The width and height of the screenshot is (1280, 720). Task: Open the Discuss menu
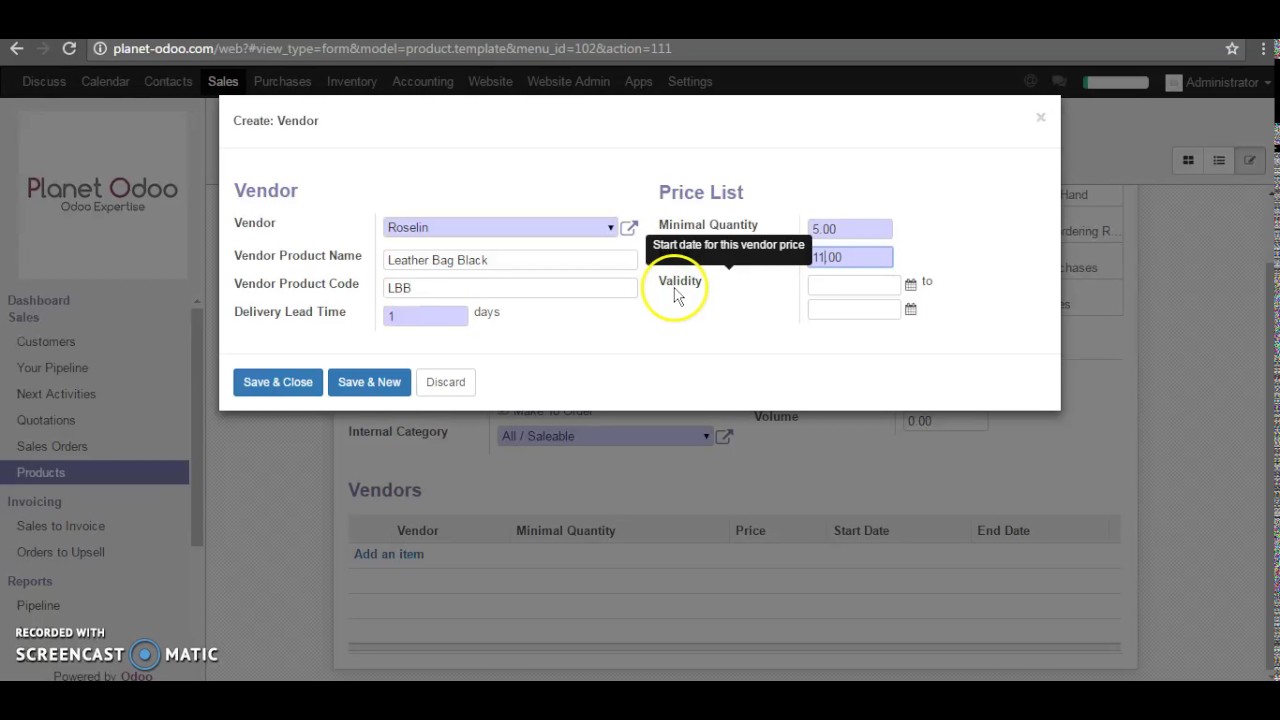click(44, 82)
